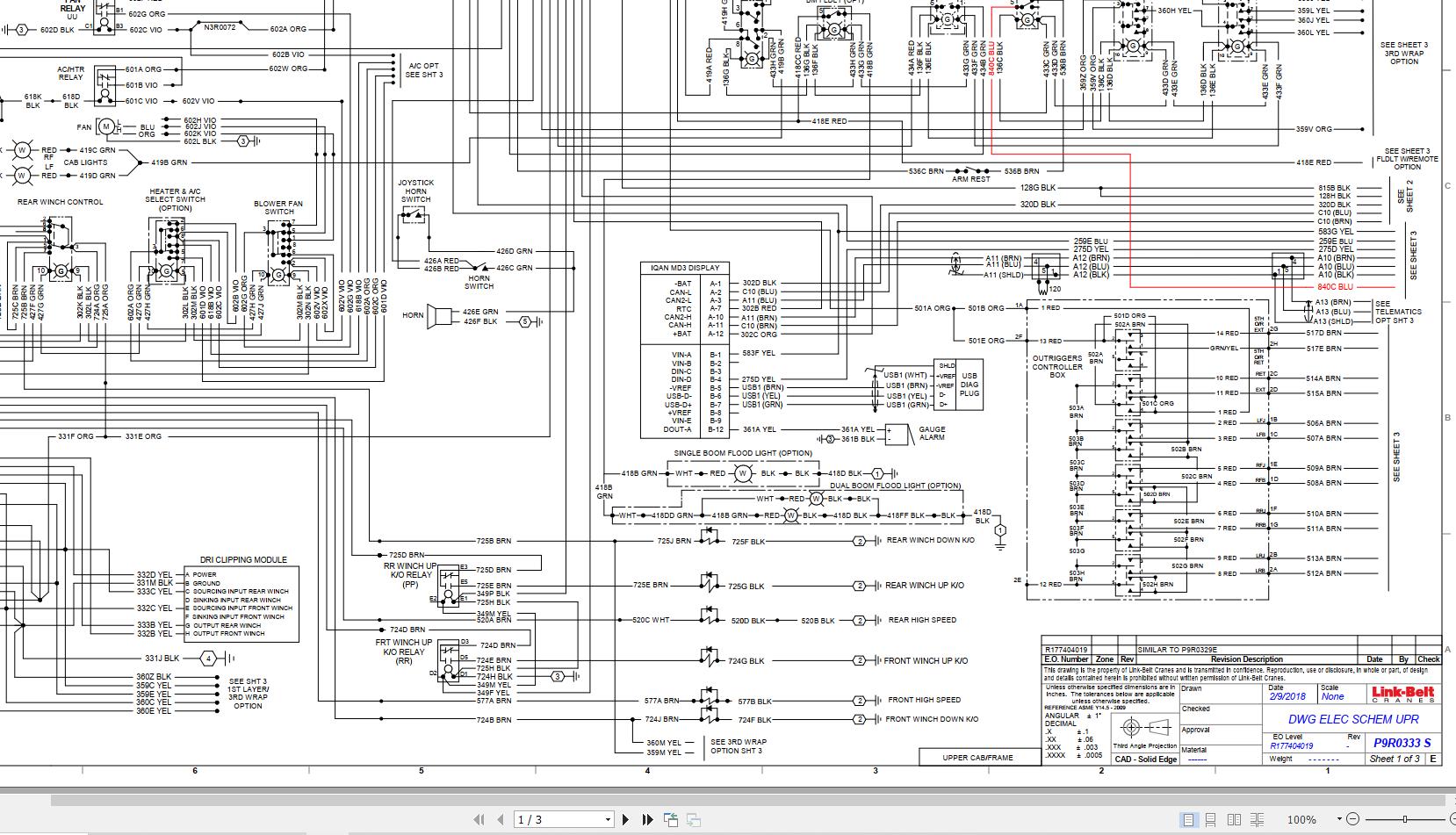Screen dimensions: 1456x835
Task: Click the date 2/9/2018
Action: [x=1287, y=696]
